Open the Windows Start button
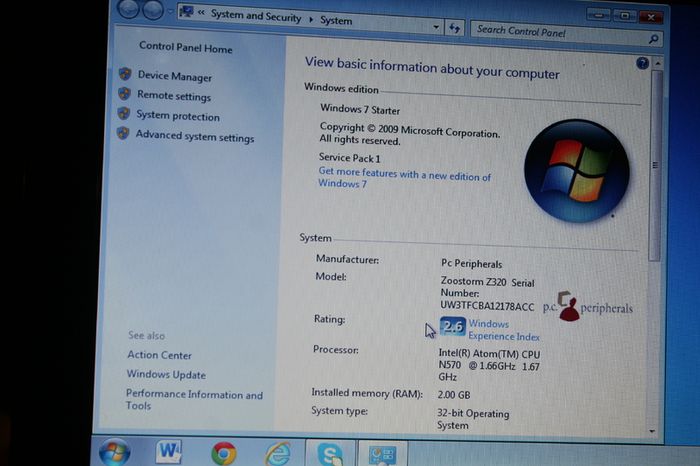 (114, 453)
